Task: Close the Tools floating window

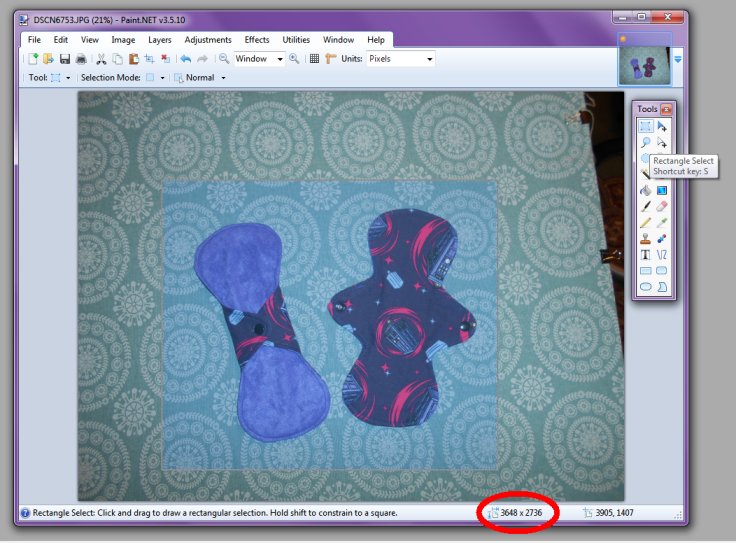Action: coord(667,109)
